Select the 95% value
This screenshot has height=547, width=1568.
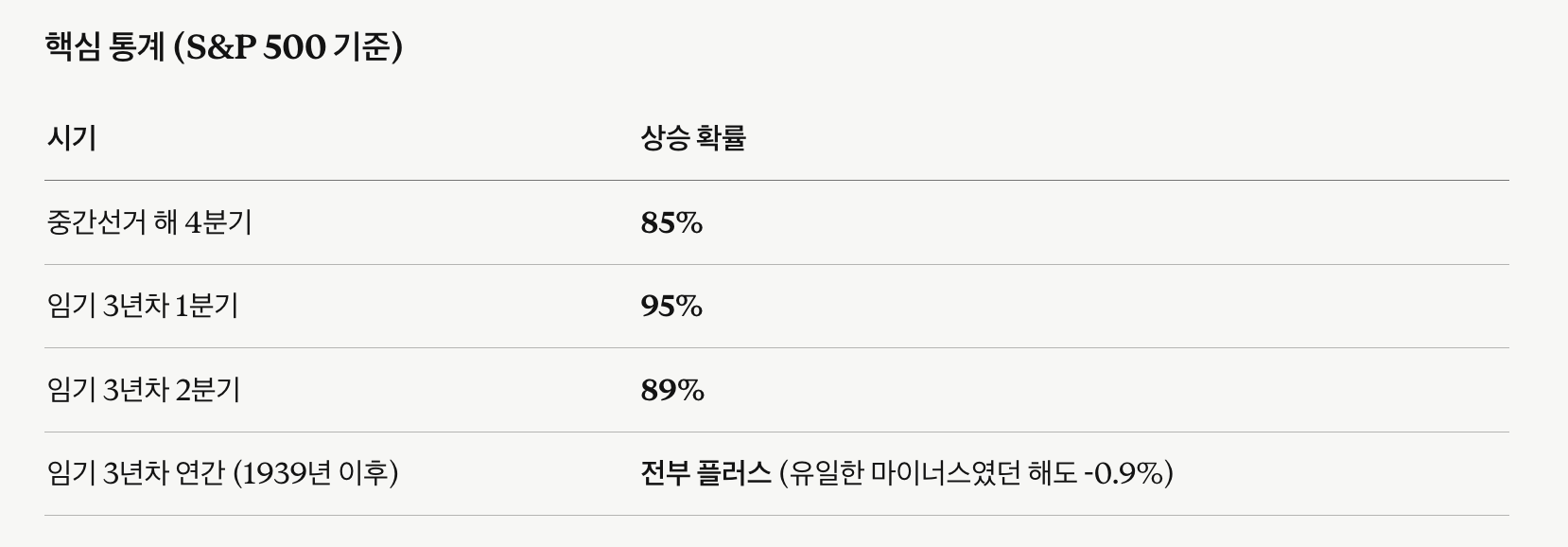[671, 307]
